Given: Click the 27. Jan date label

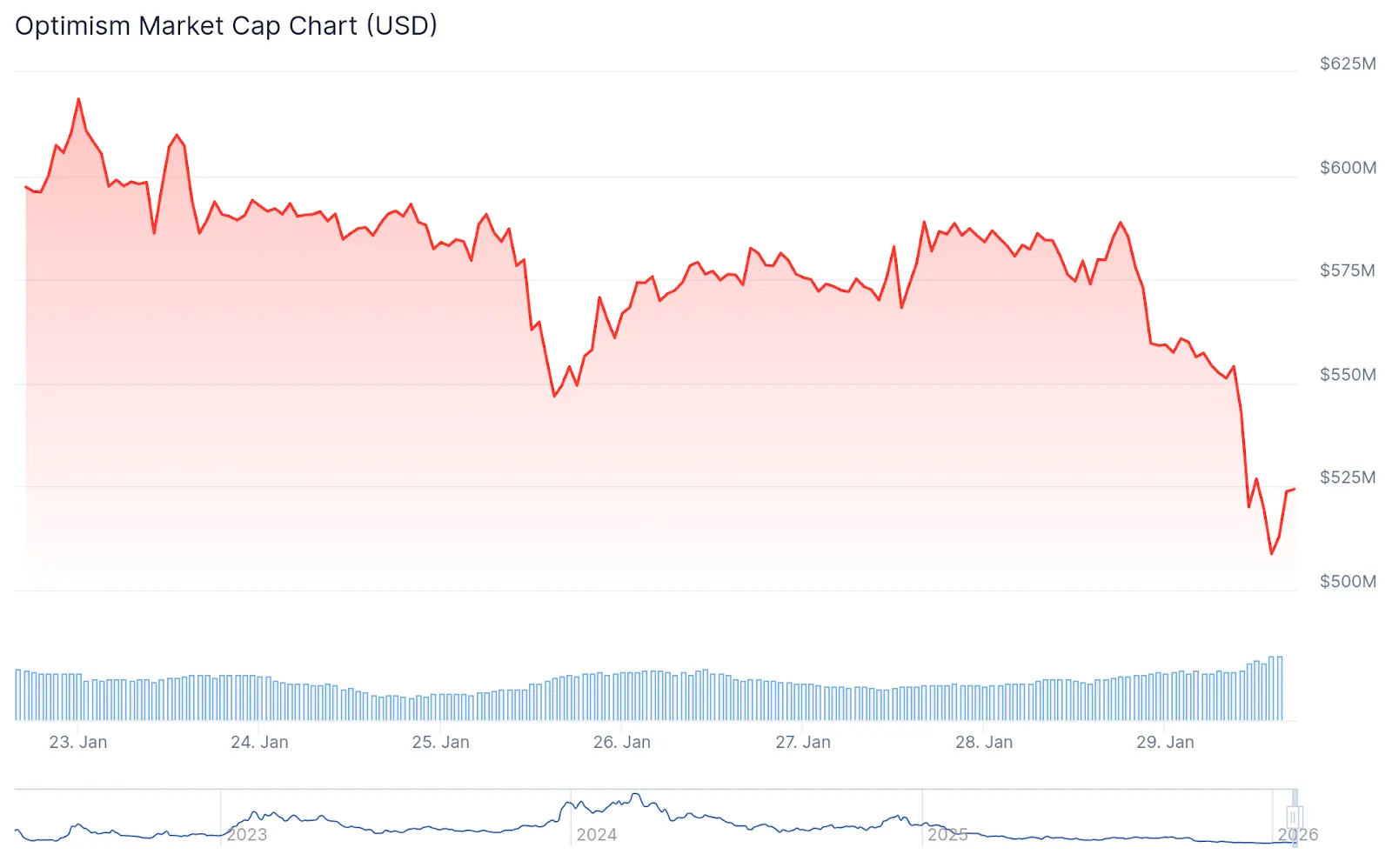Looking at the screenshot, I should tap(803, 742).
